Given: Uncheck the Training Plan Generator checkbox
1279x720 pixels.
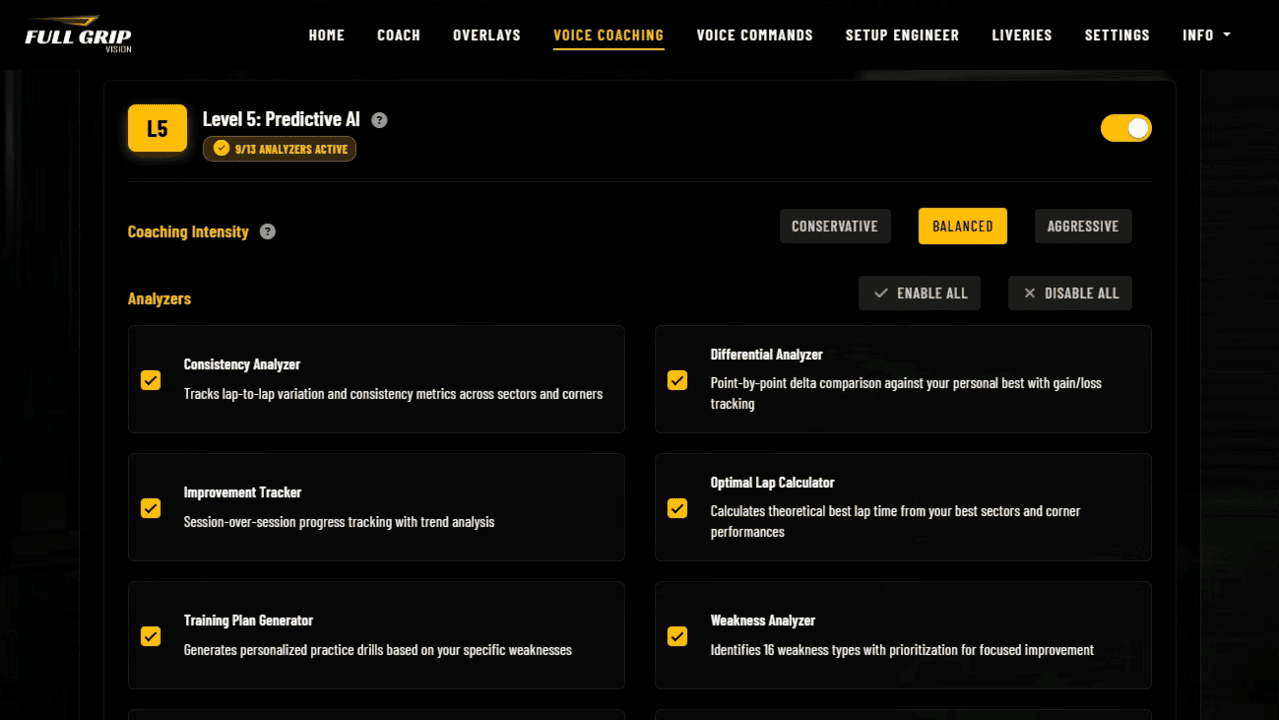Looking at the screenshot, I should (x=151, y=636).
